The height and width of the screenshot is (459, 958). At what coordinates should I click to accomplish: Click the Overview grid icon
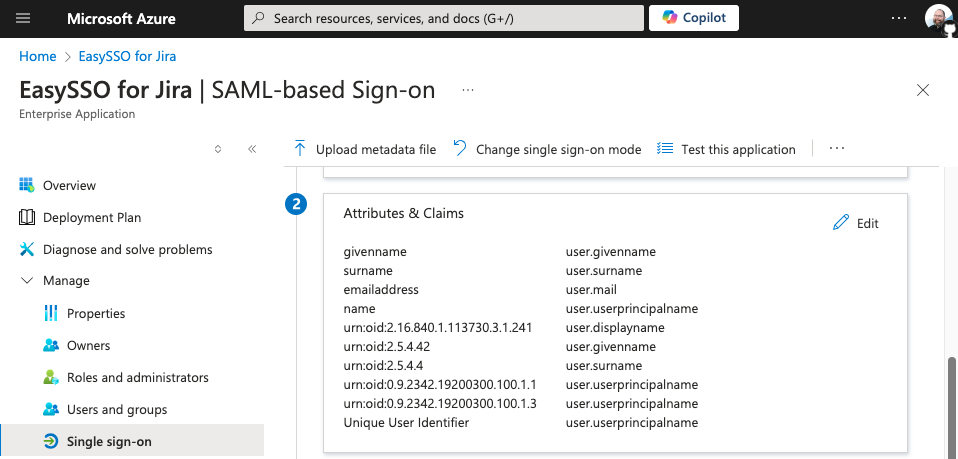pos(27,185)
